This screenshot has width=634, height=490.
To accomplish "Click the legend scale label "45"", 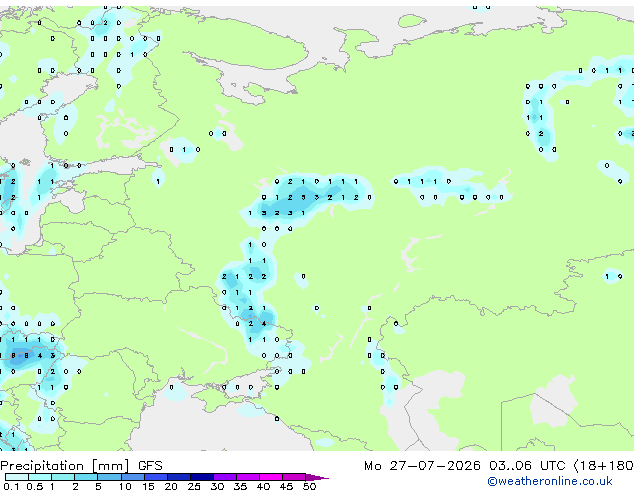I will pos(286,486).
